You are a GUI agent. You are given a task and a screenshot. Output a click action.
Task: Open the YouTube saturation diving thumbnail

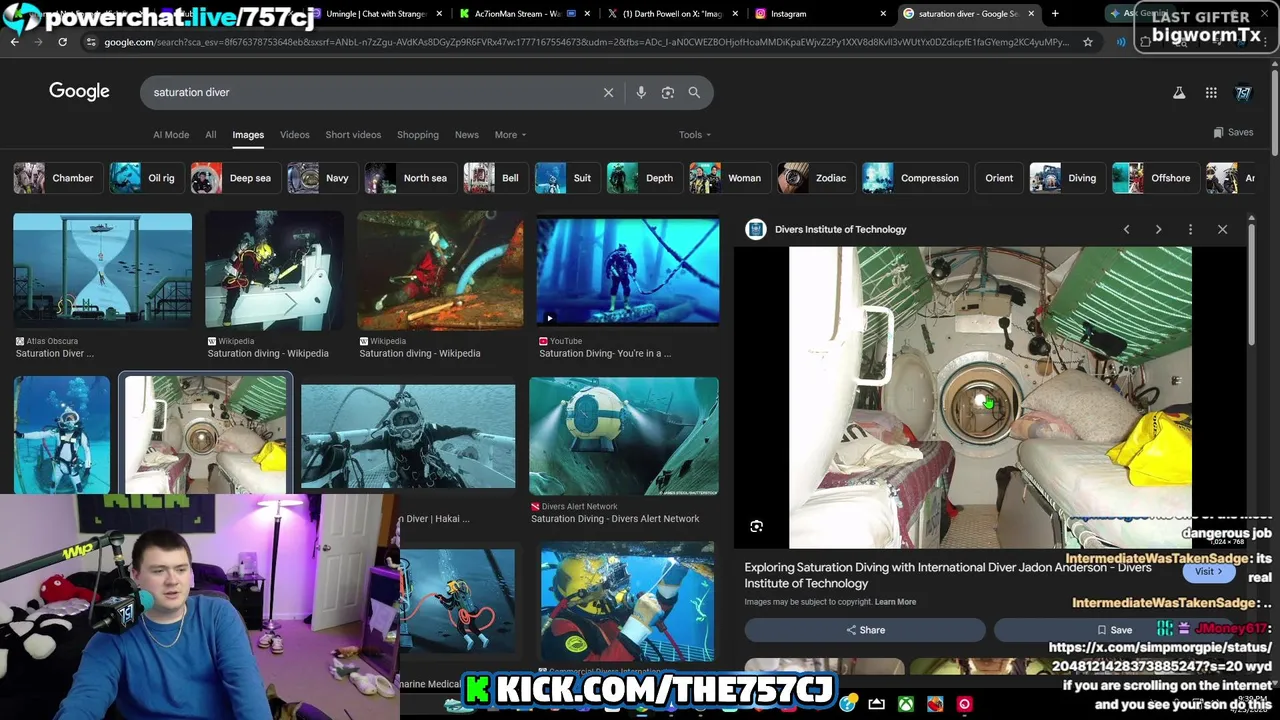click(x=627, y=270)
